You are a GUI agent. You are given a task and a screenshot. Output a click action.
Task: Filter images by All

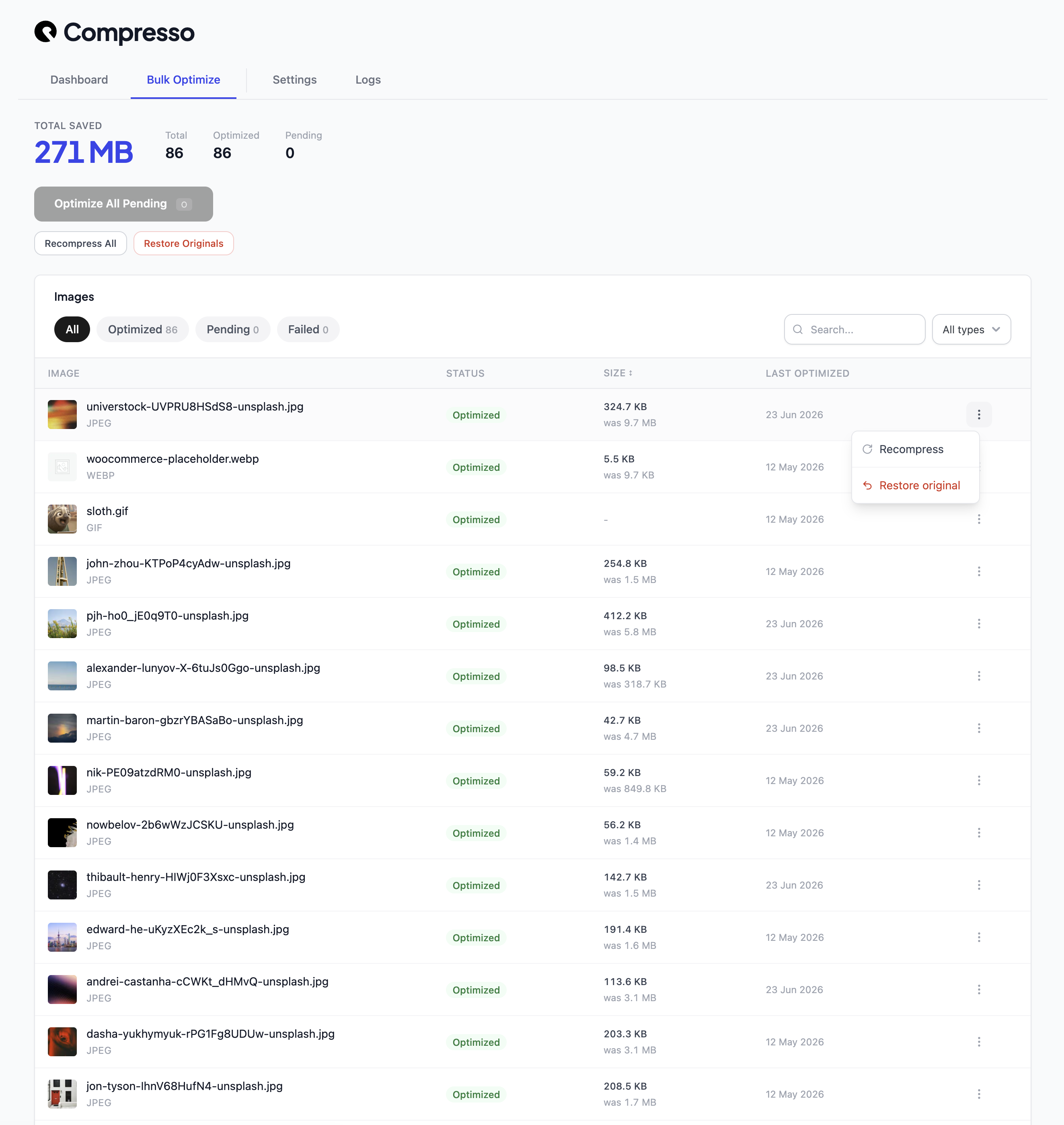click(72, 329)
